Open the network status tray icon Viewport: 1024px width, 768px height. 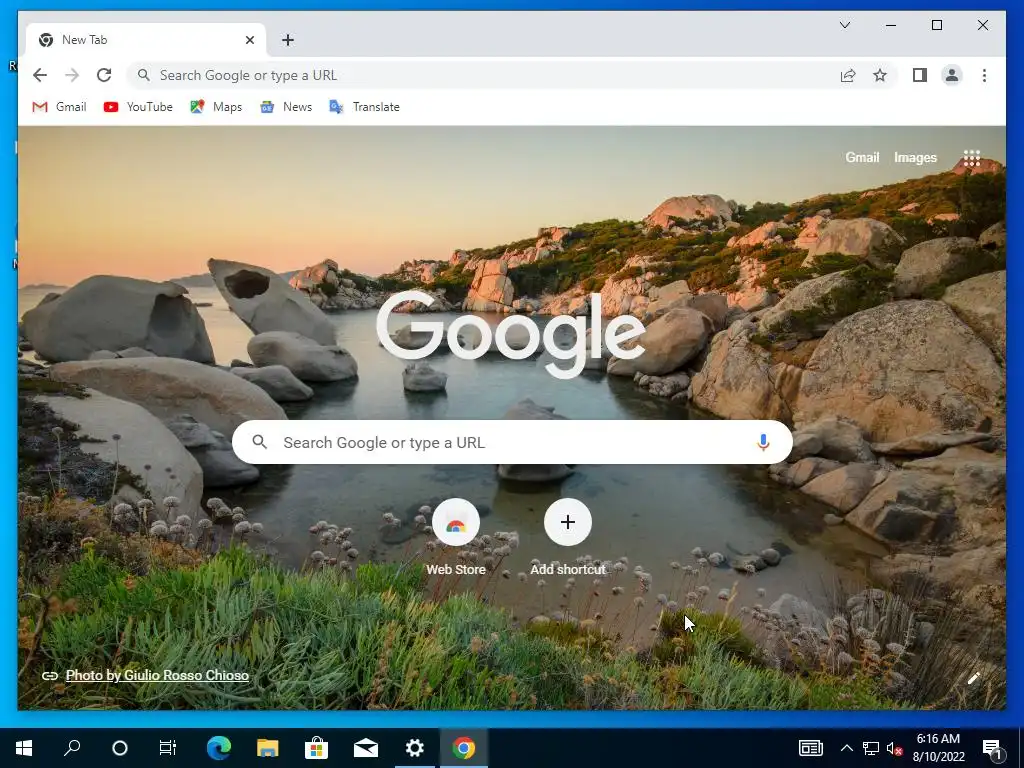871,748
